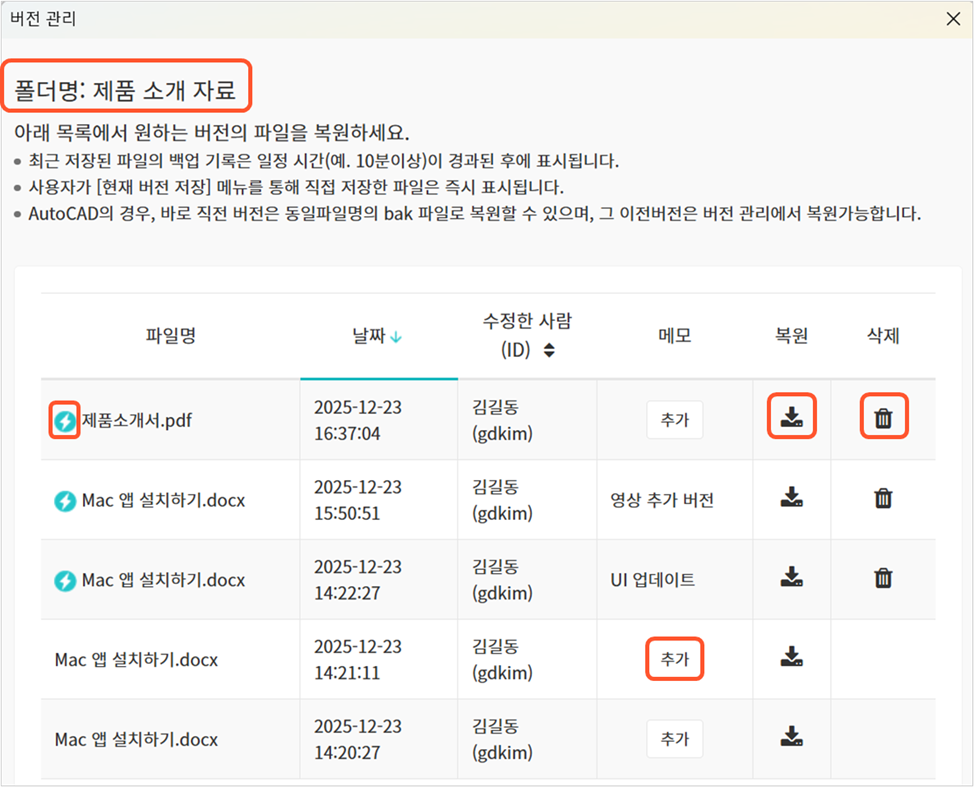
Task: Click the lightning icon on the 14:22:27 row
Action: point(65,580)
